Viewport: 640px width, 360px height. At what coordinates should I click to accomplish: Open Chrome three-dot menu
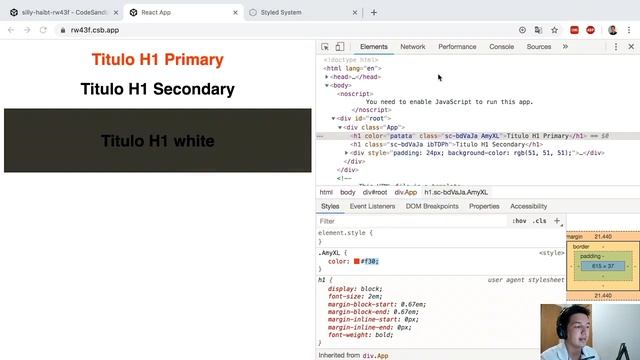point(629,30)
